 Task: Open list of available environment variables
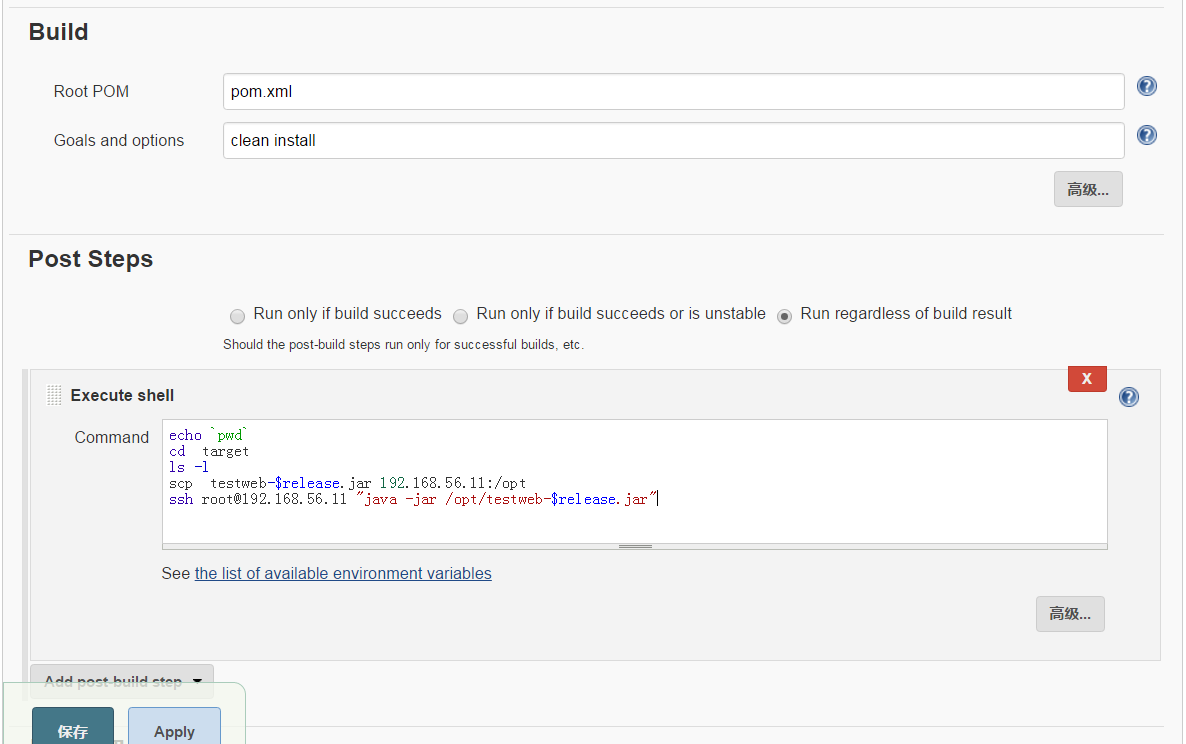click(x=343, y=573)
